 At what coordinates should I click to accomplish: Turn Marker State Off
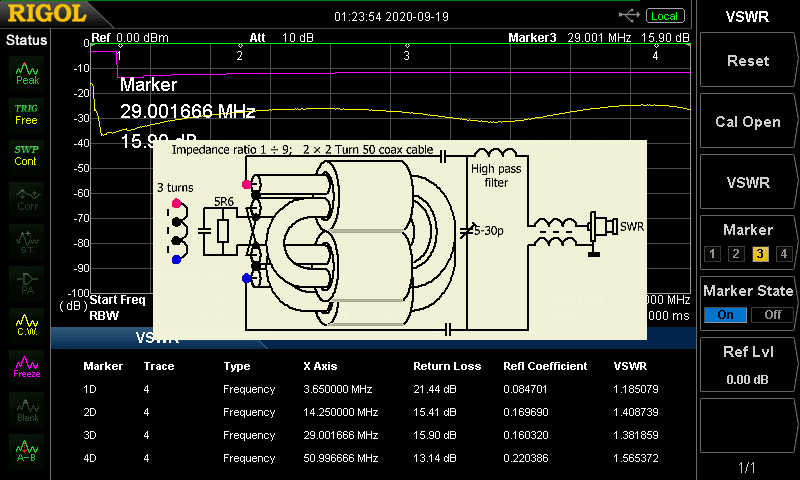click(771, 314)
